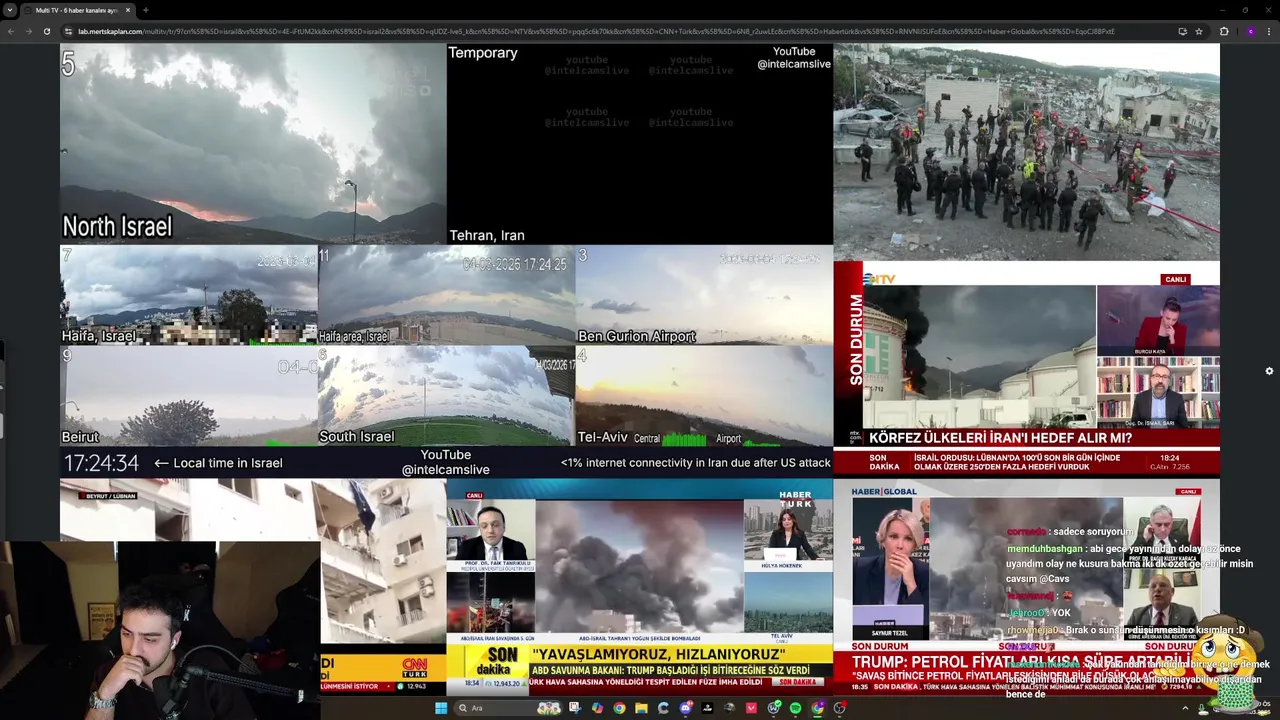
Task: Go back in browser history
Action: click(11, 31)
